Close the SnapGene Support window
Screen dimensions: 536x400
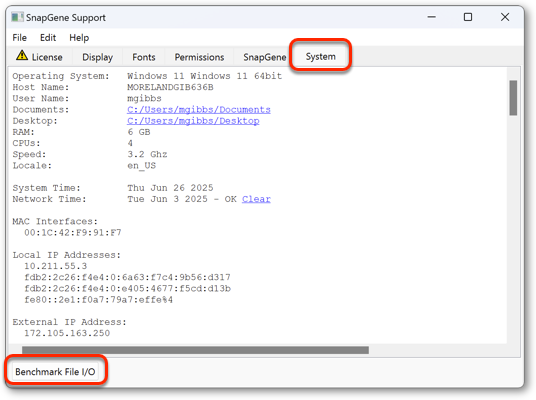[505, 17]
